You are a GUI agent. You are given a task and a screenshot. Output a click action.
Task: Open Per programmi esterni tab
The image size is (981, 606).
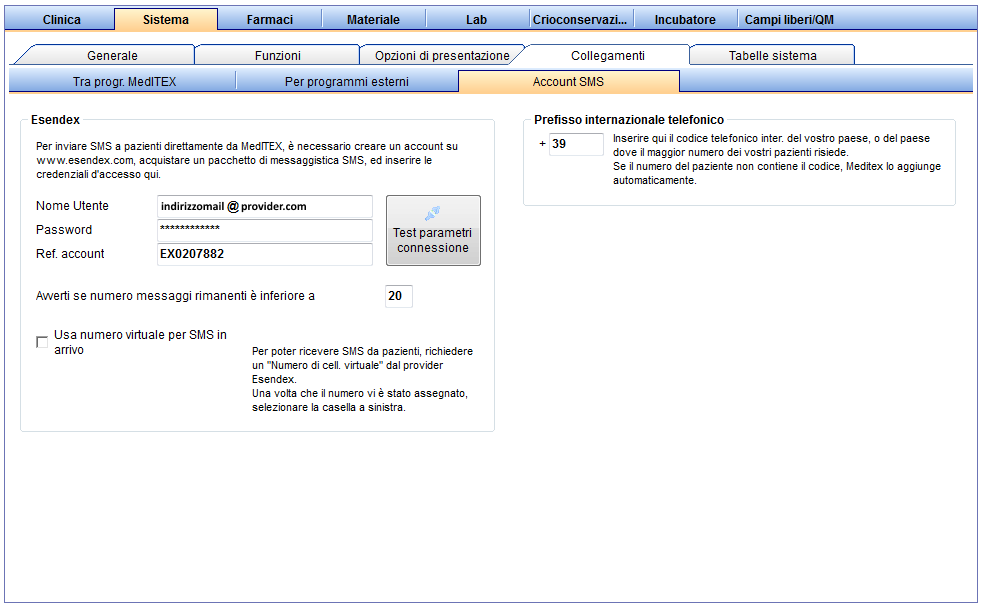click(x=347, y=81)
